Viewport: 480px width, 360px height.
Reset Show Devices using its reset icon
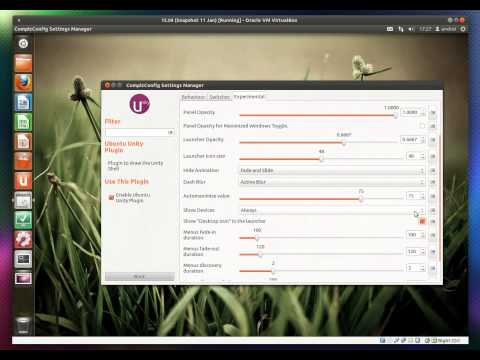pos(433,210)
